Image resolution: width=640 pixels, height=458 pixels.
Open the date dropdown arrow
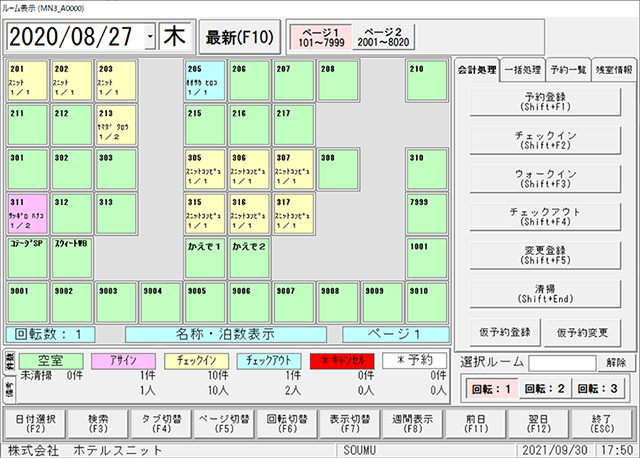150,36
